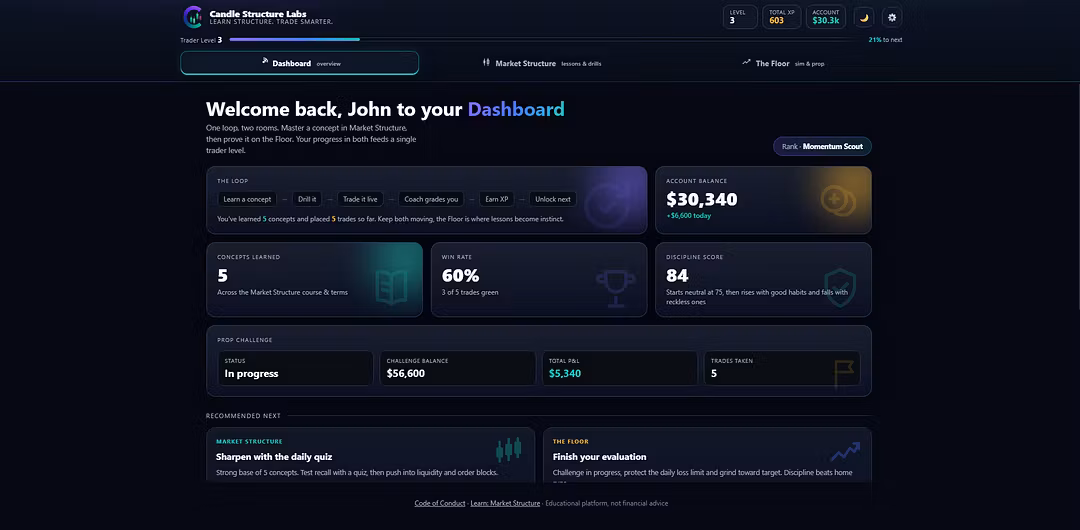Click the 60% win rate value
Screen dimensions: 1080x530
tap(460, 276)
